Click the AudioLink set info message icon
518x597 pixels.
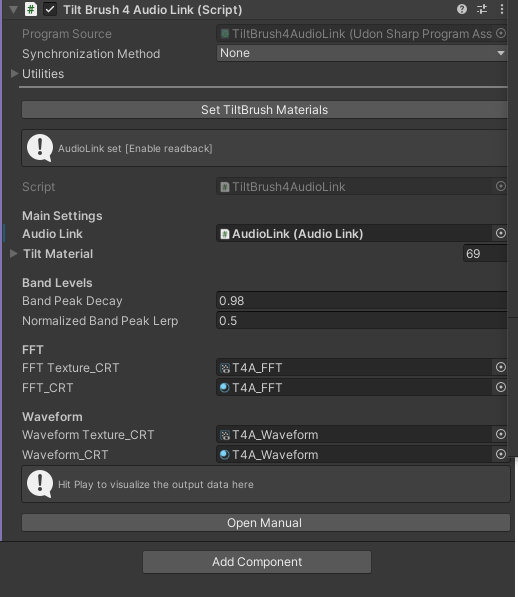click(40, 148)
